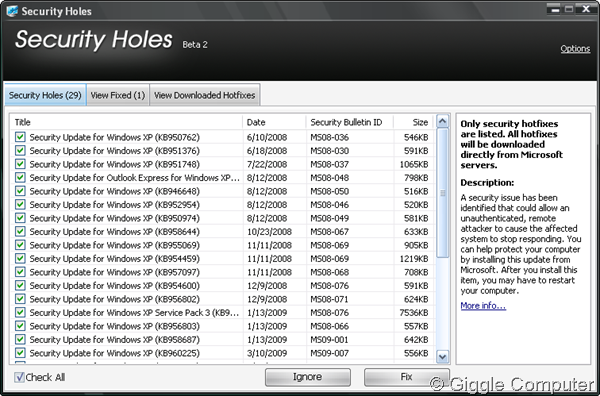600x396 pixels.
Task: Sort the list by Size column header
Action: [x=414, y=122]
